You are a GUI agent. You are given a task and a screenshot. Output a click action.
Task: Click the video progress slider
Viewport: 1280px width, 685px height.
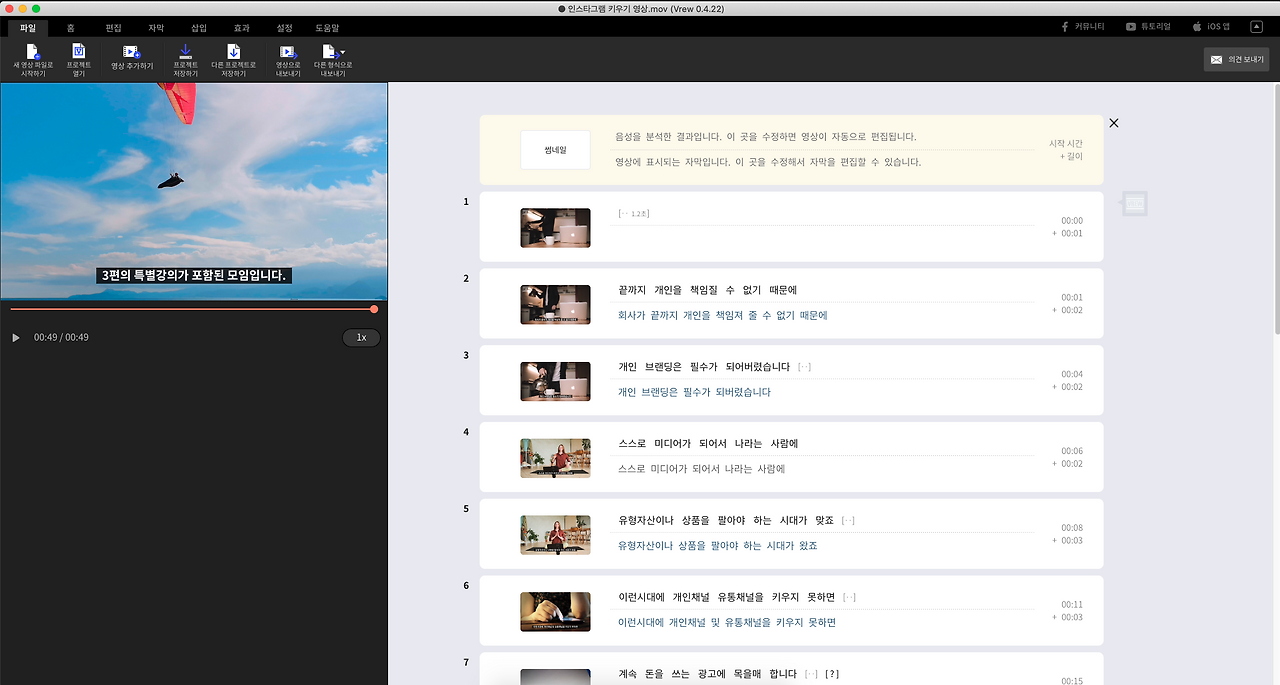click(193, 309)
